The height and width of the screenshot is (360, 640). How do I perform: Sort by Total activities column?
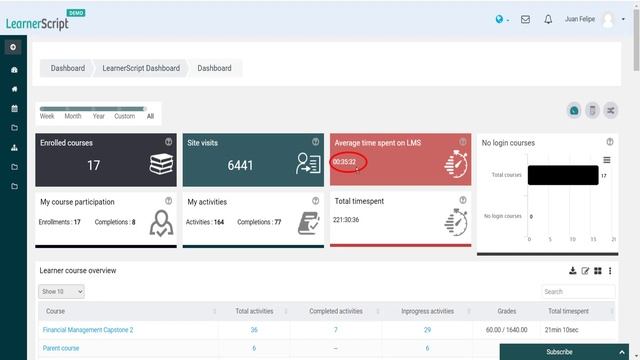pos(254,311)
